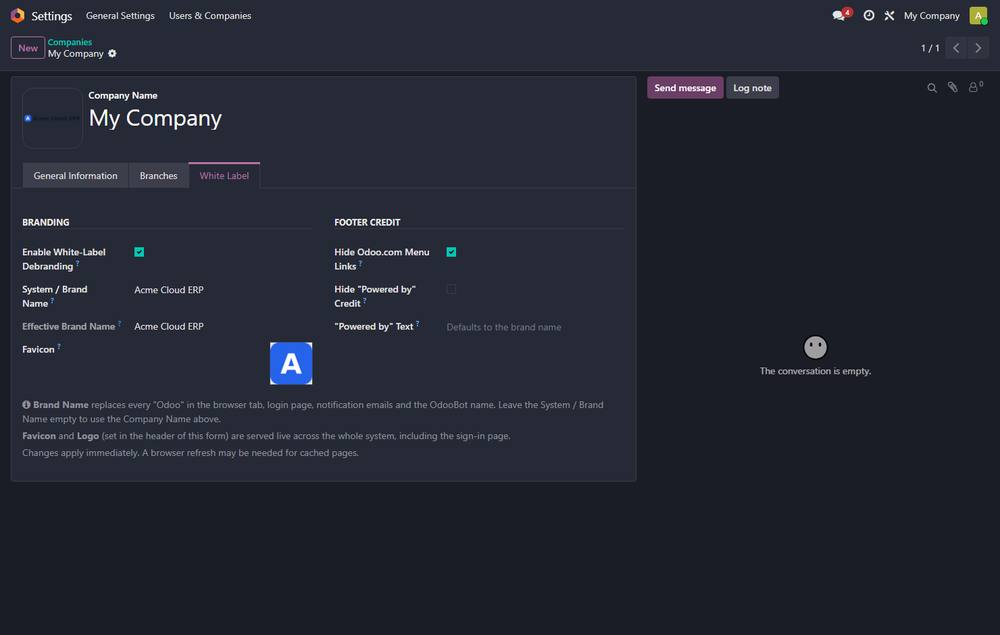Screen dimensions: 1000x635
Task: Open the conversations message icon with badge
Action: tap(841, 15)
